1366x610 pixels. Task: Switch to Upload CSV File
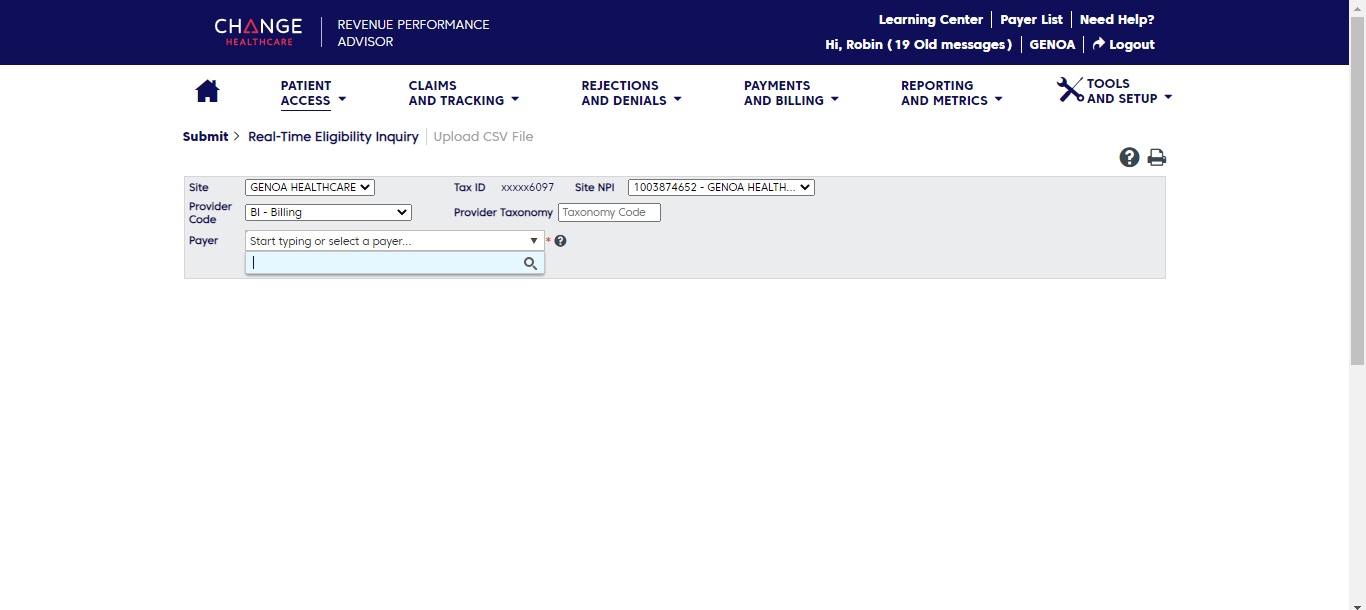(483, 137)
